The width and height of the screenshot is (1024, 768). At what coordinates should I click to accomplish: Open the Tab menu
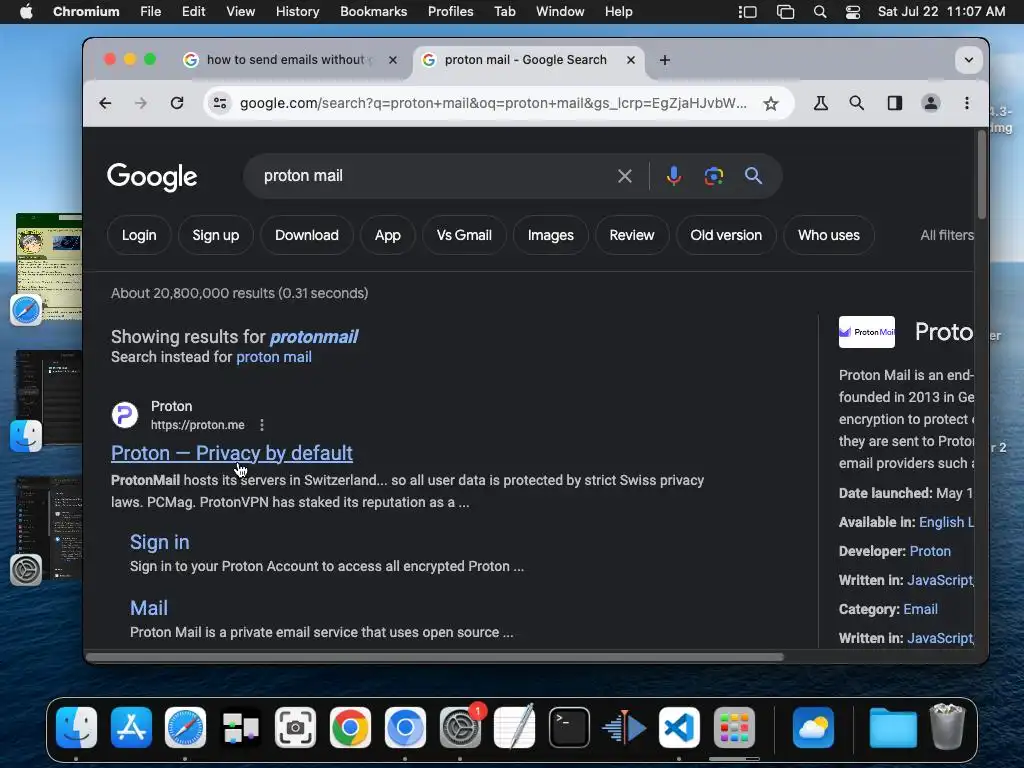pyautogui.click(x=504, y=12)
